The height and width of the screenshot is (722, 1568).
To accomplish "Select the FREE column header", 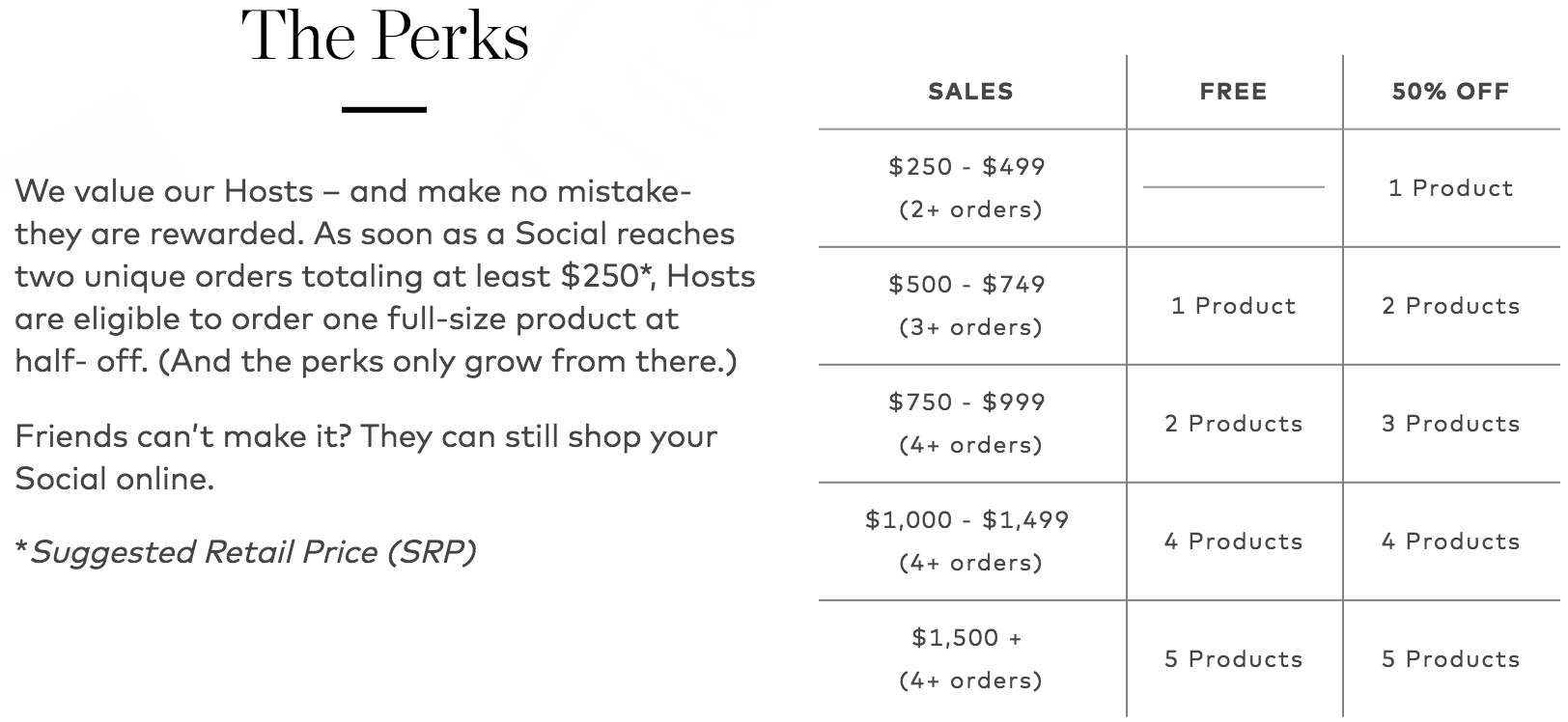I will click(1233, 92).
